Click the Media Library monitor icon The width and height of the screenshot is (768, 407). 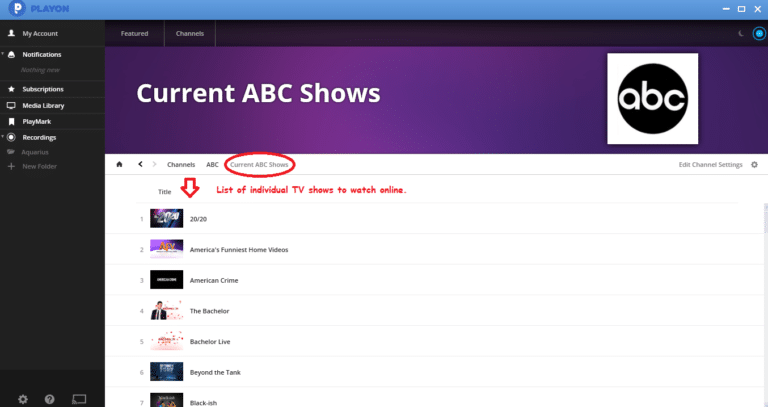coord(11,105)
